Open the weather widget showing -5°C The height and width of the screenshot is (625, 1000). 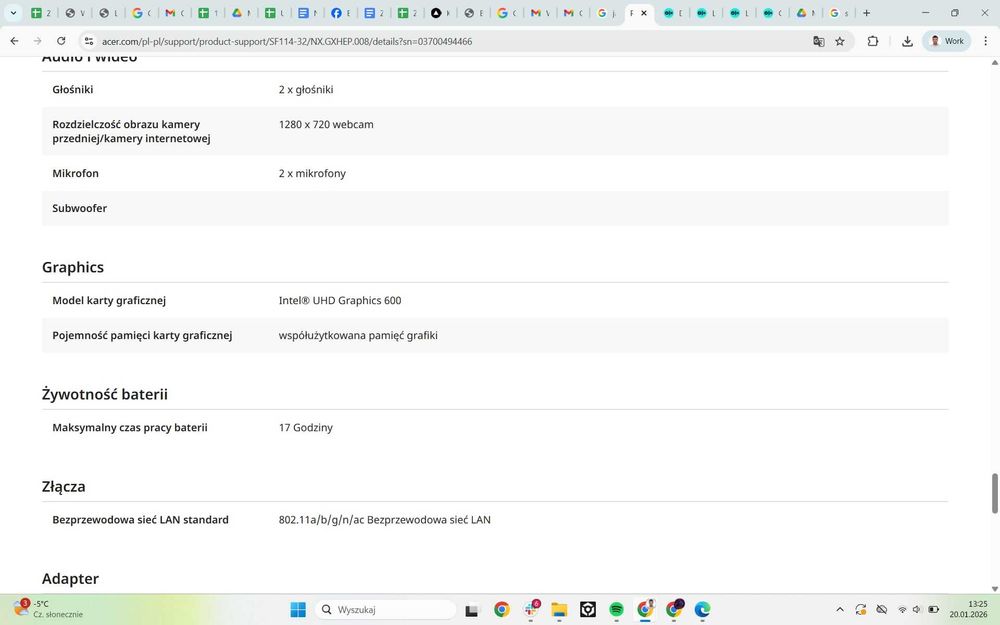pyautogui.click(x=48, y=609)
